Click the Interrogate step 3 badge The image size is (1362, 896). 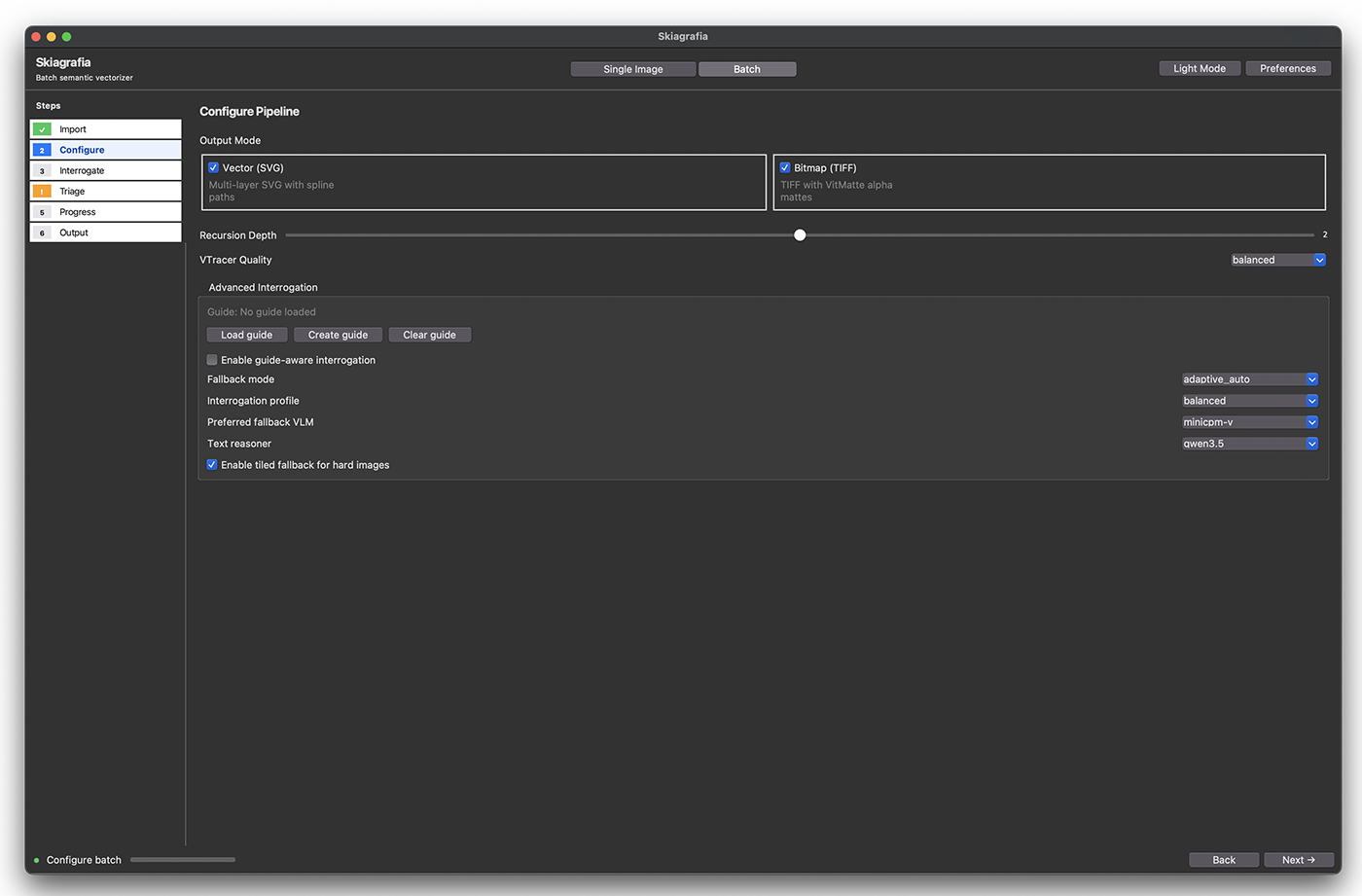point(42,170)
